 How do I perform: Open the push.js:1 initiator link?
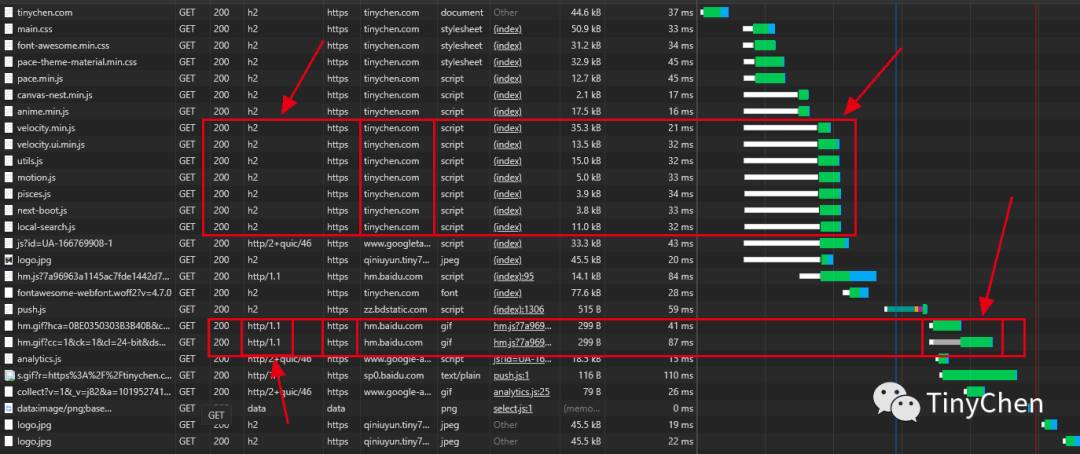(511, 375)
